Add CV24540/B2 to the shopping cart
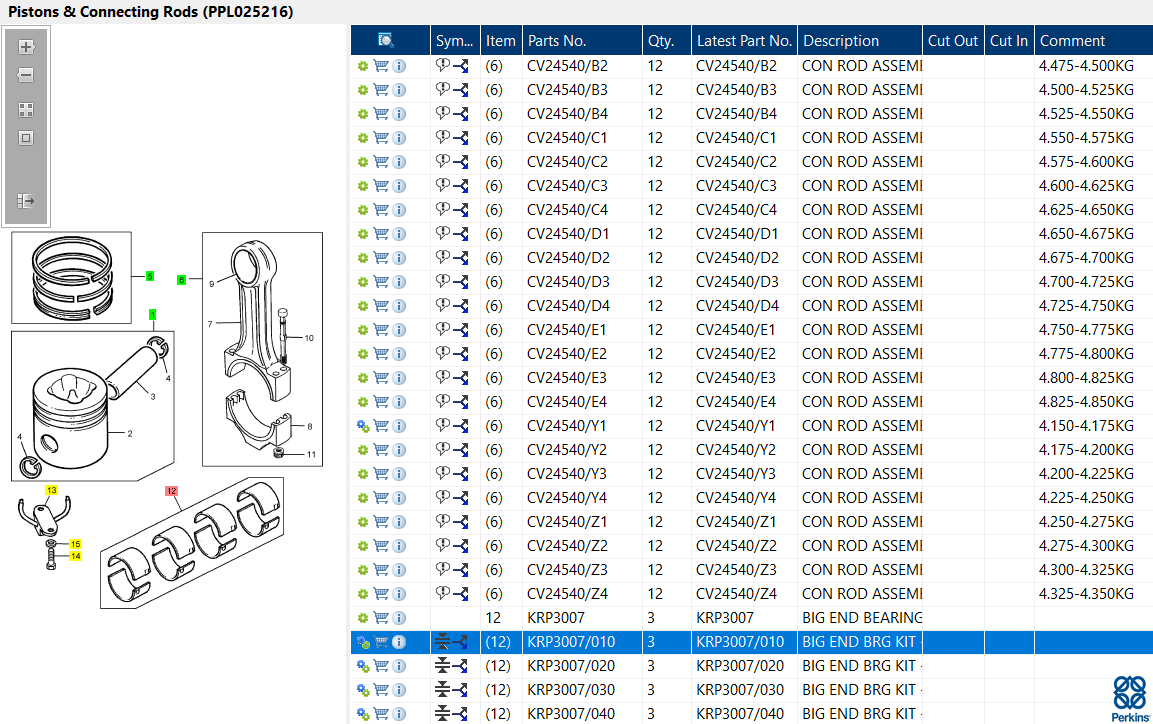The width and height of the screenshot is (1153, 724). tap(381, 66)
